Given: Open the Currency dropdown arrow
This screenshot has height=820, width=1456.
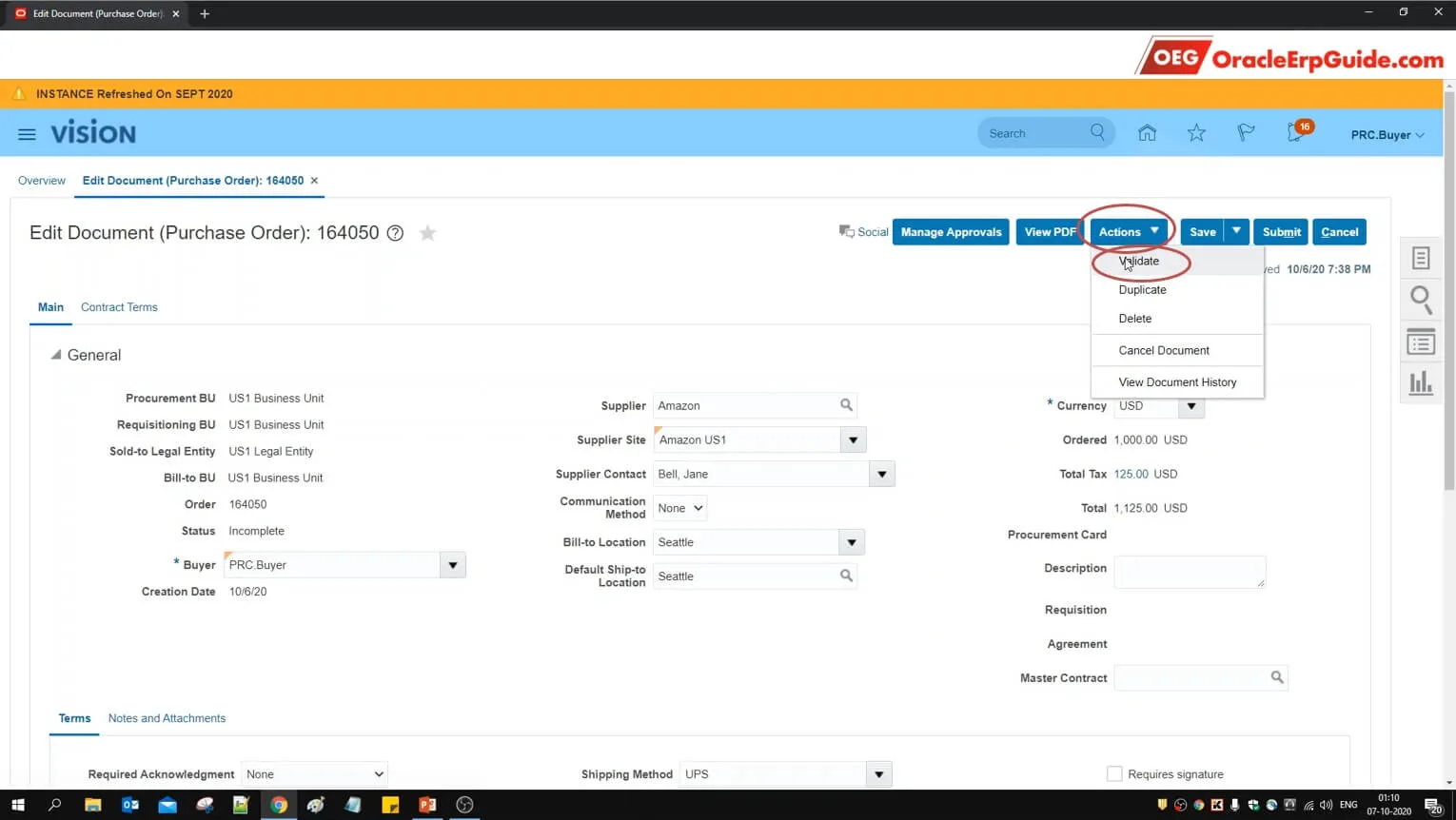Looking at the screenshot, I should (x=1191, y=406).
